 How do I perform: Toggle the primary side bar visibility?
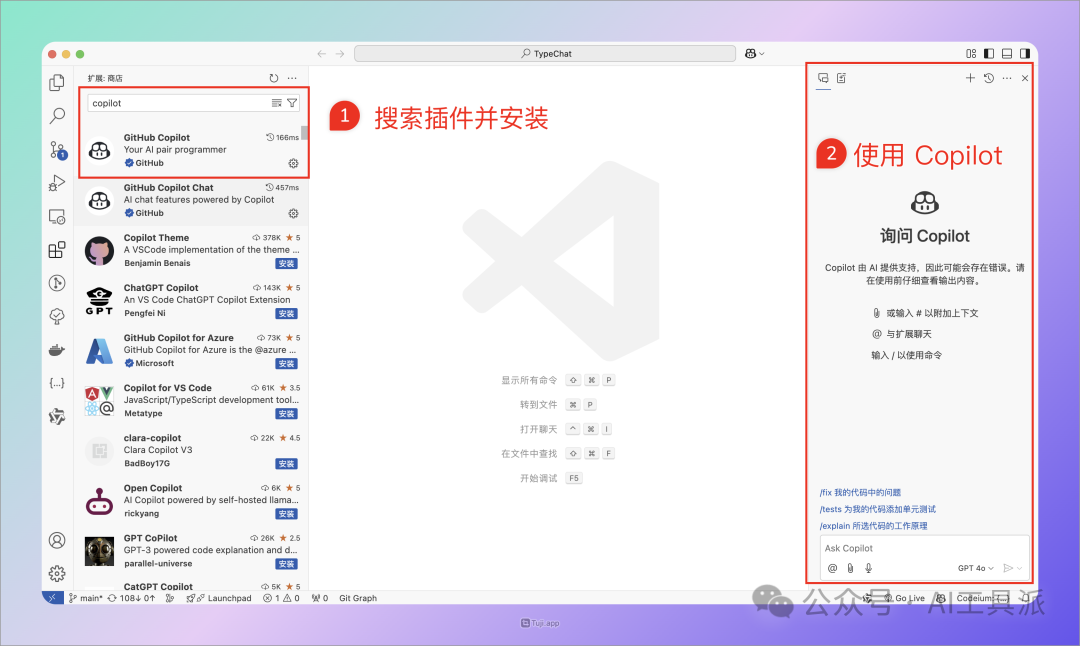[x=989, y=54]
